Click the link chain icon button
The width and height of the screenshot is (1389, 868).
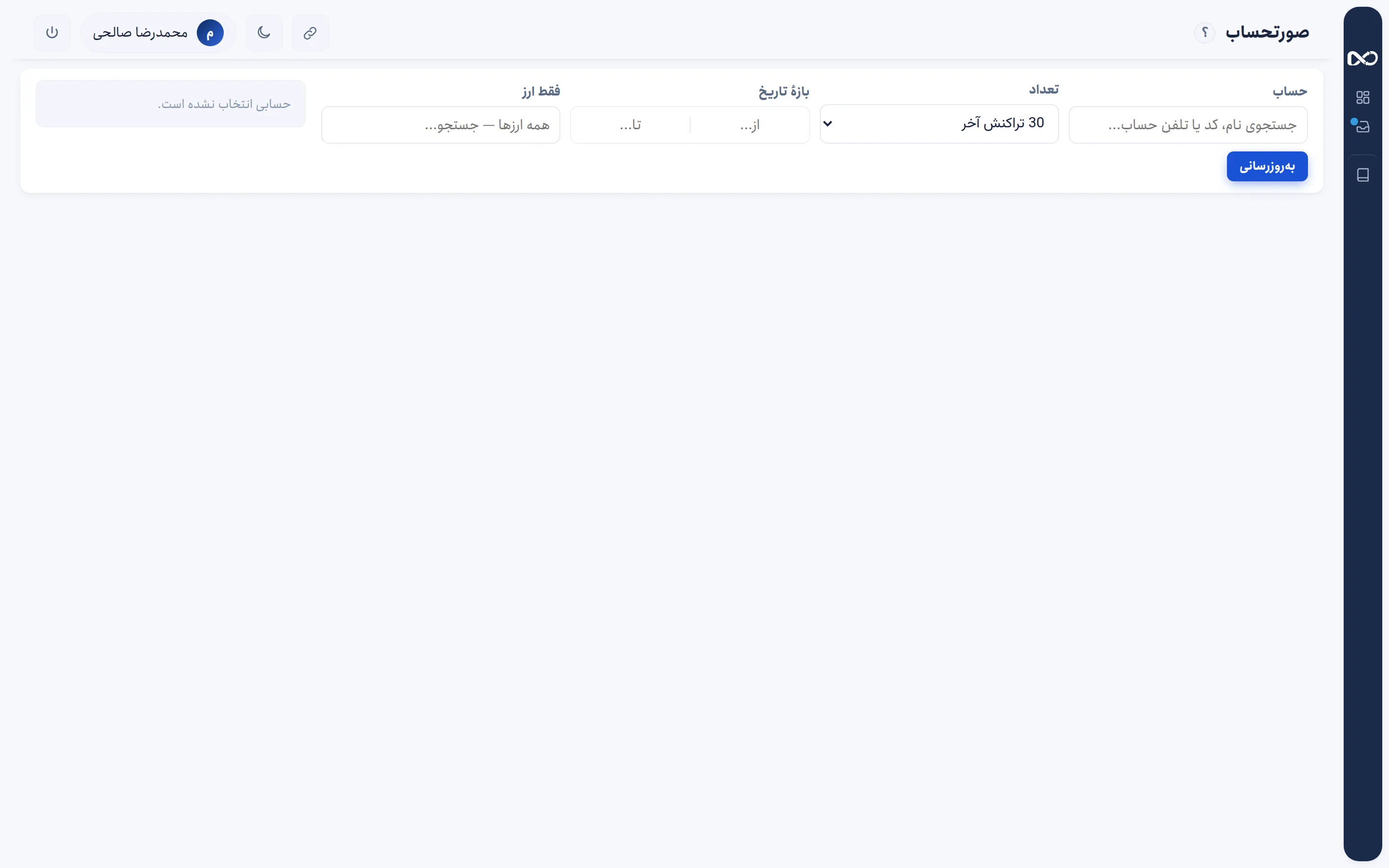[310, 33]
